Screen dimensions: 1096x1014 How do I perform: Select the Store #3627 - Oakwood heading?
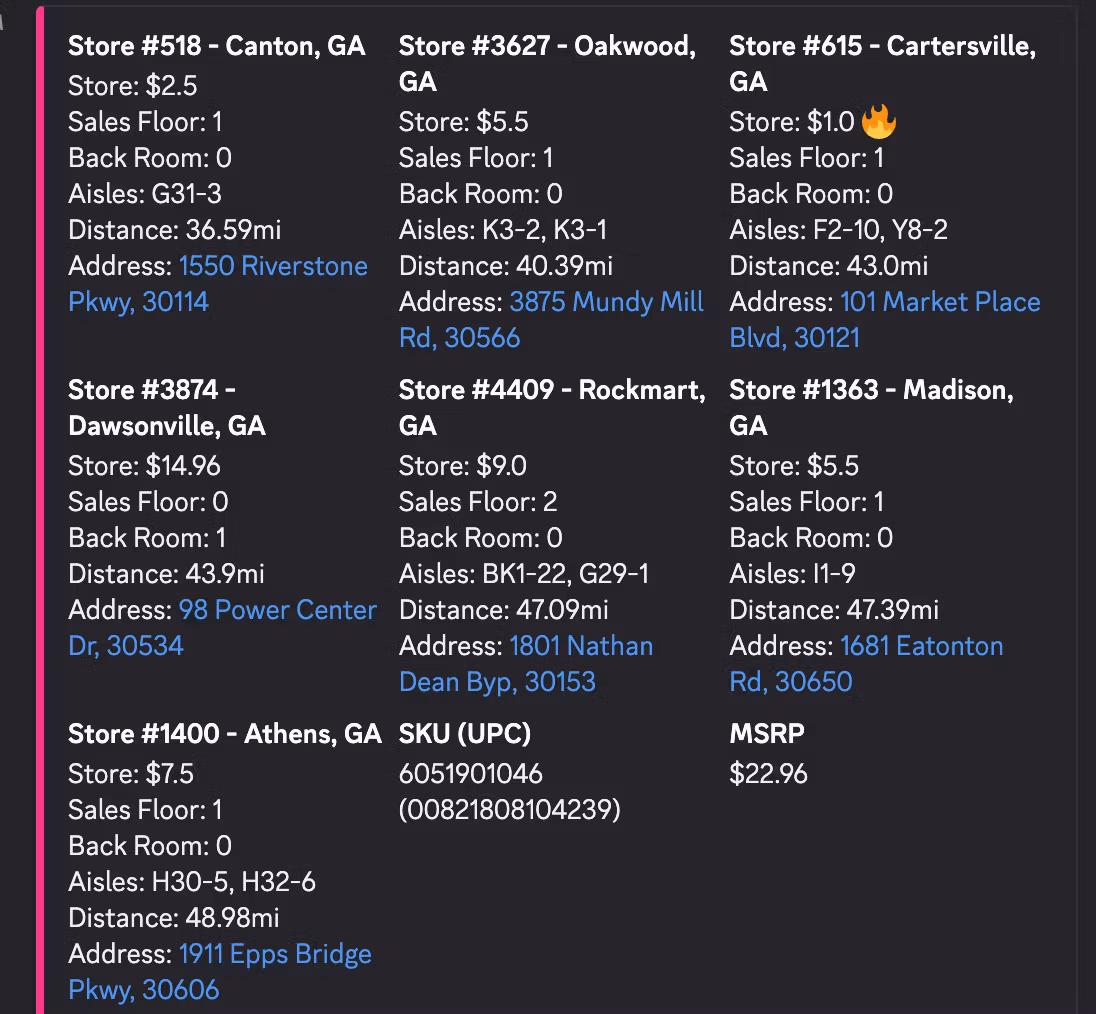(x=547, y=46)
